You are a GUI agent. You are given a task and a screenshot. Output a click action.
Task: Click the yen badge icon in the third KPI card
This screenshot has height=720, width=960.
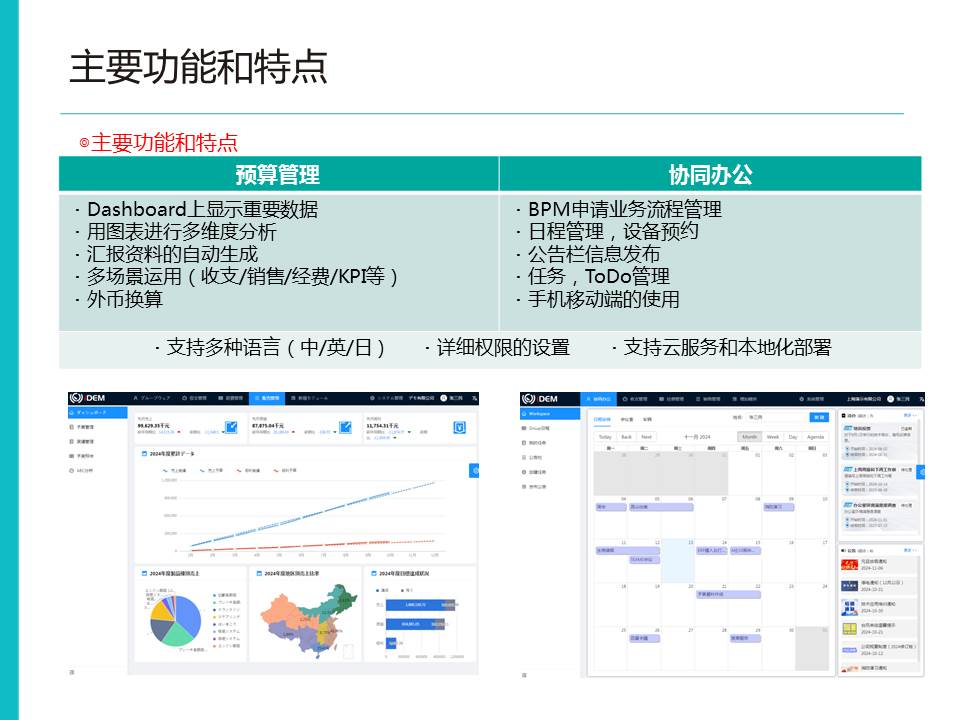(460, 428)
